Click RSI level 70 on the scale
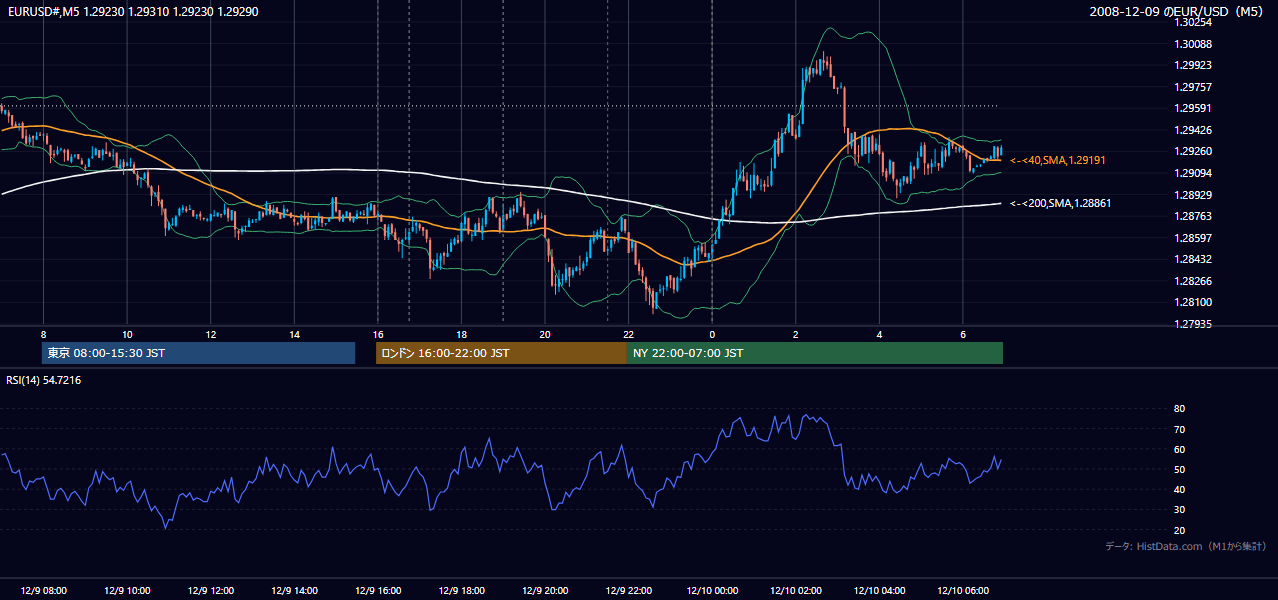This screenshot has width=1278, height=600. pos(1179,429)
